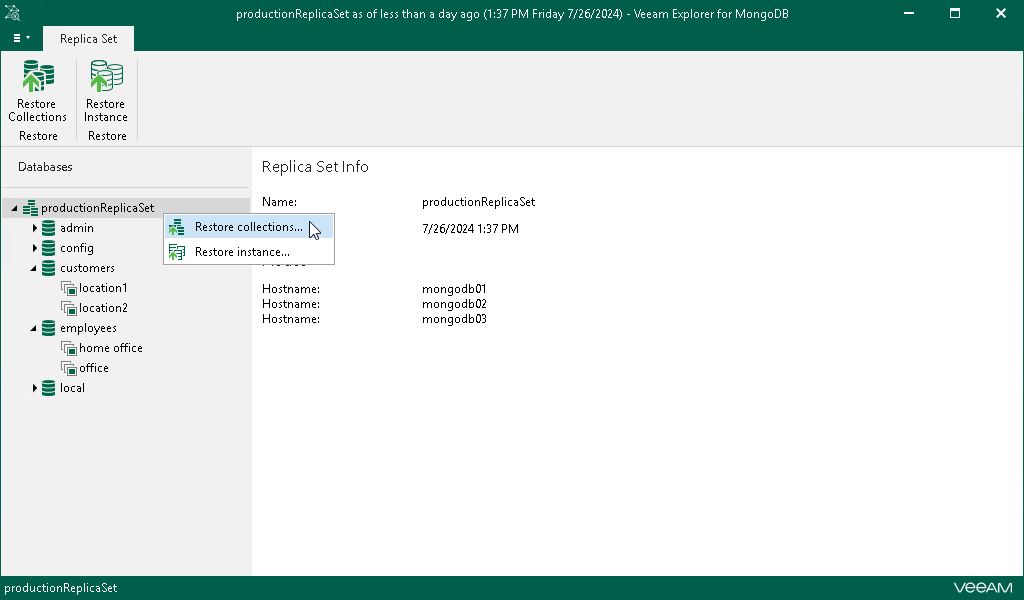
Task: Click the Name: field label
Action: pos(279,202)
